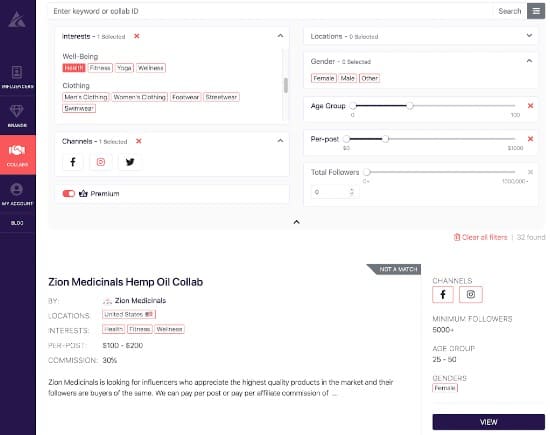Toggle the Health interest tag

(x=74, y=68)
